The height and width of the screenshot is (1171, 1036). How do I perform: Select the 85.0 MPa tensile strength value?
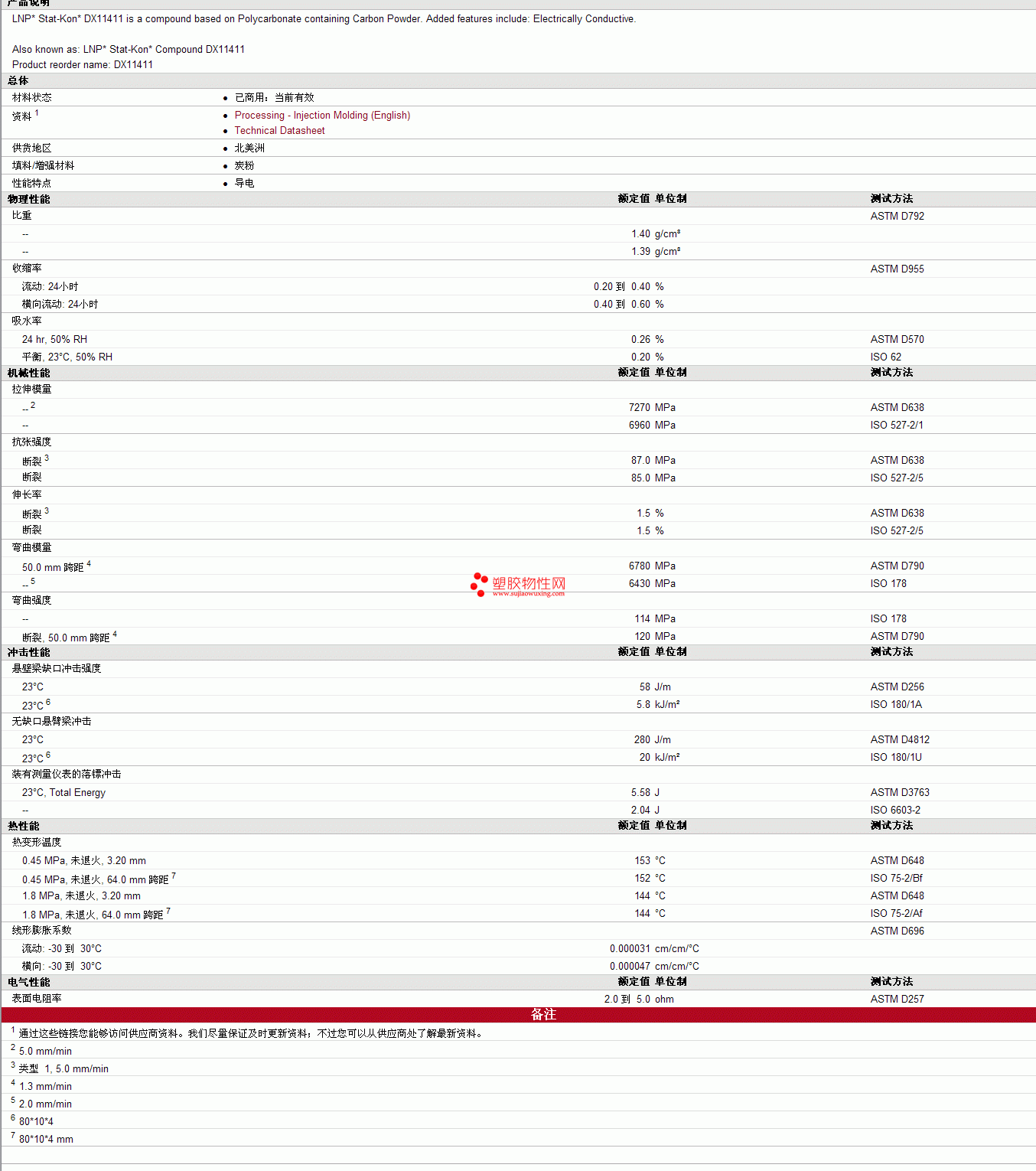(653, 478)
